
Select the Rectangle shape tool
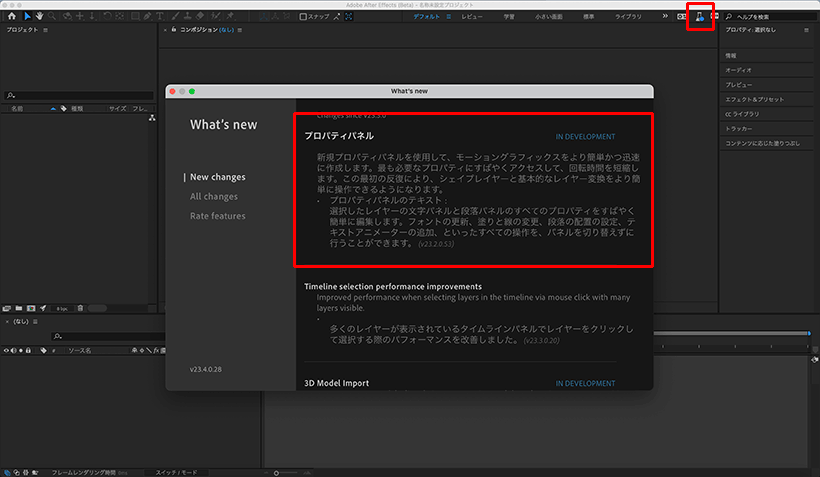point(135,16)
